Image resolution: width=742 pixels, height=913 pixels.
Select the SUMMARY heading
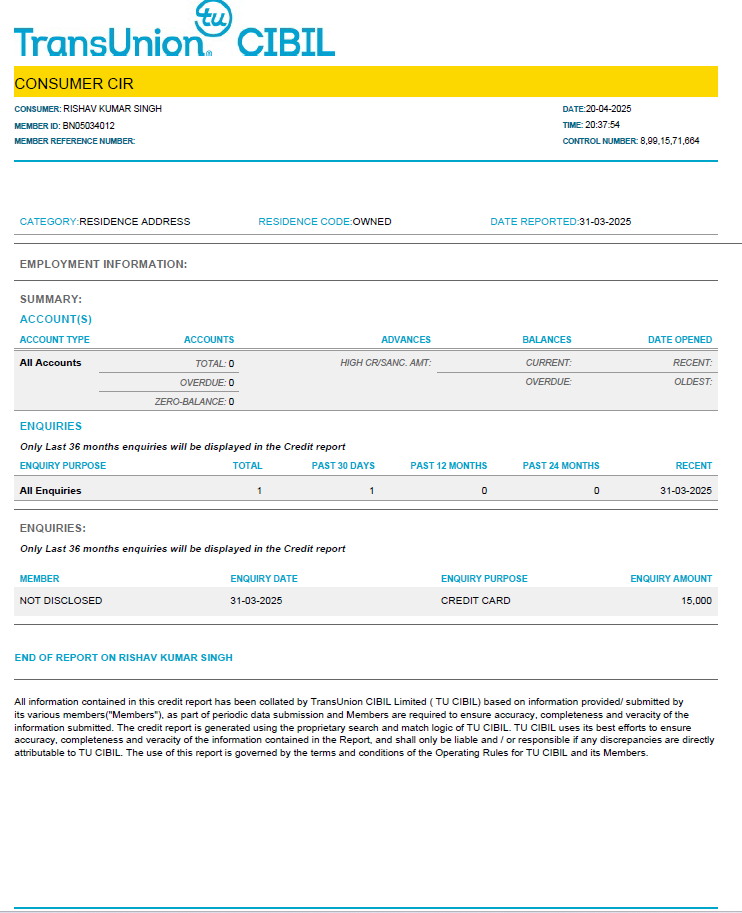tap(51, 299)
